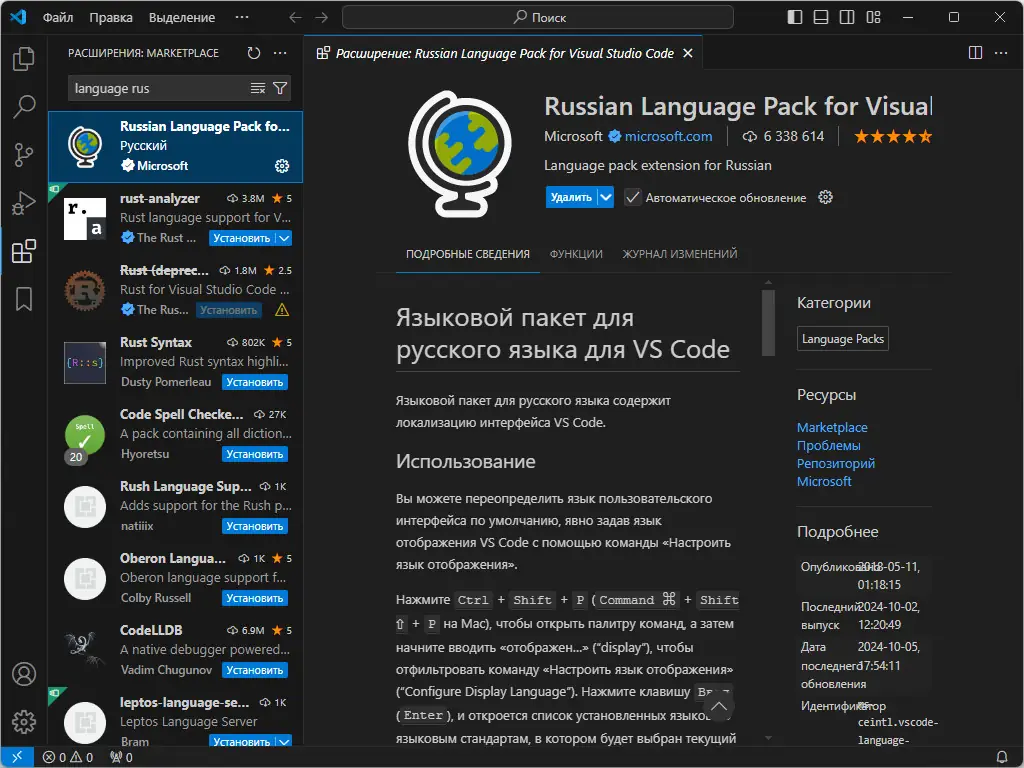Toggle the primary side bar layout button
Screen dimensions: 1024x768
click(795, 17)
